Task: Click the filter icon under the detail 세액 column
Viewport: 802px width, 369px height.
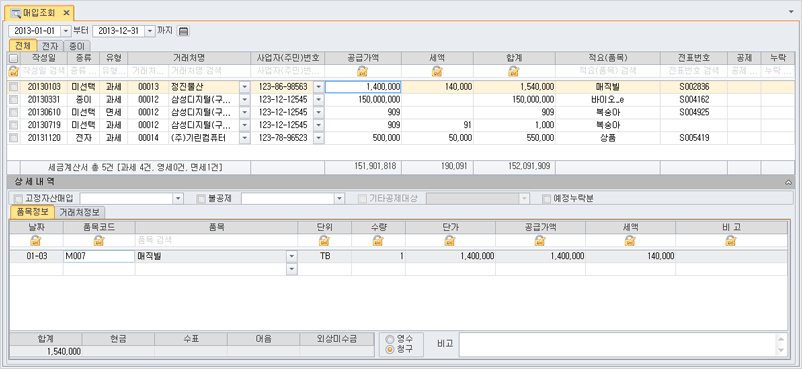Action: pyautogui.click(x=630, y=240)
